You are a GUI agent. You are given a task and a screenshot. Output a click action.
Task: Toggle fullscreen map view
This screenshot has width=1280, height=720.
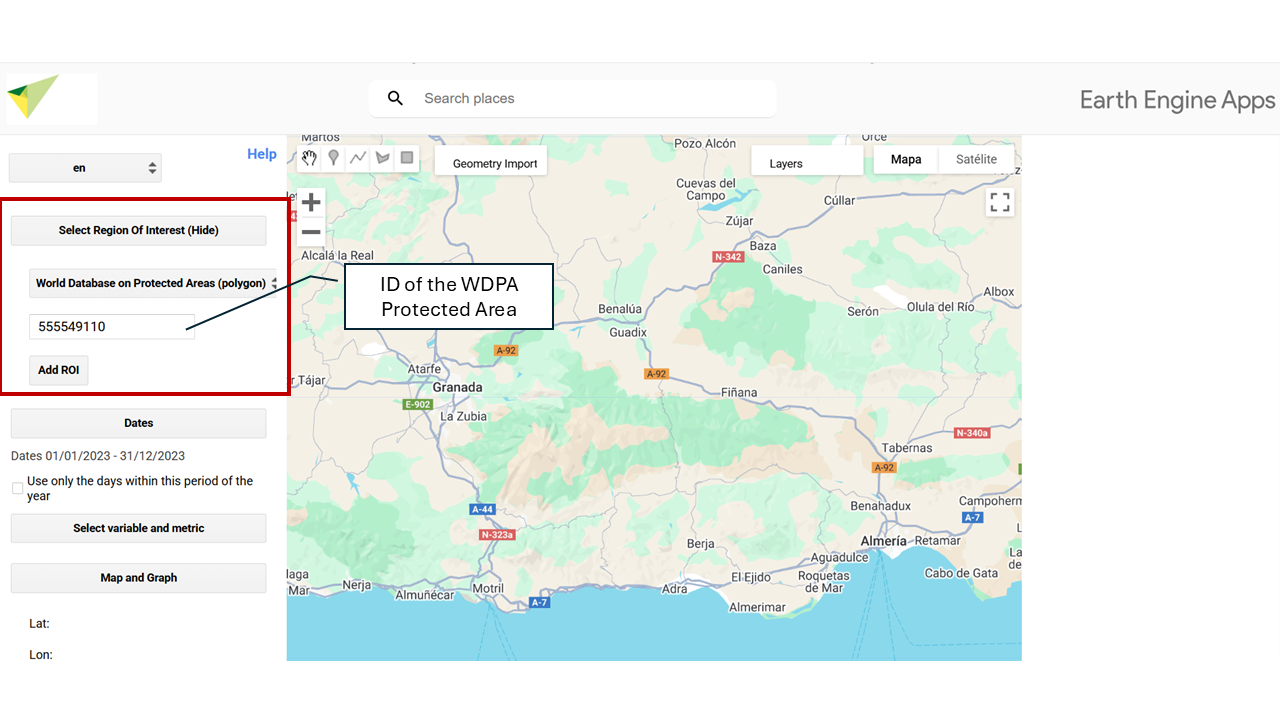click(x=999, y=202)
